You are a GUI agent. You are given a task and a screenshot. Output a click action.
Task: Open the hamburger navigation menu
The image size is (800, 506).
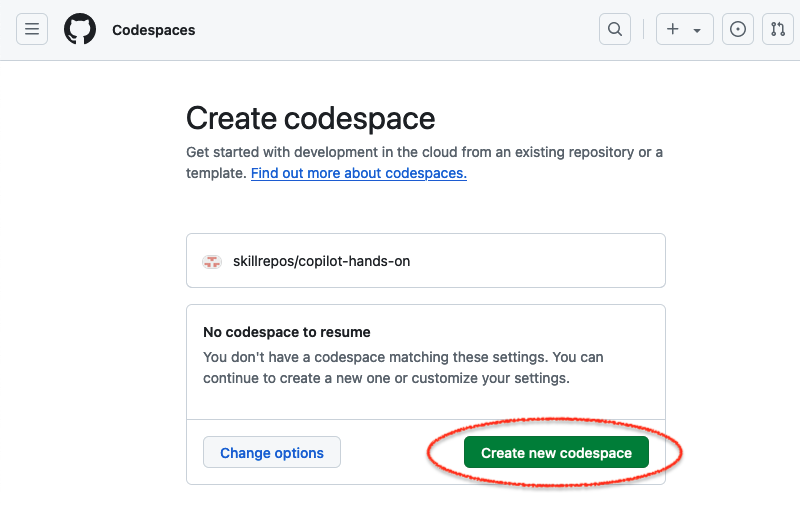click(x=32, y=29)
